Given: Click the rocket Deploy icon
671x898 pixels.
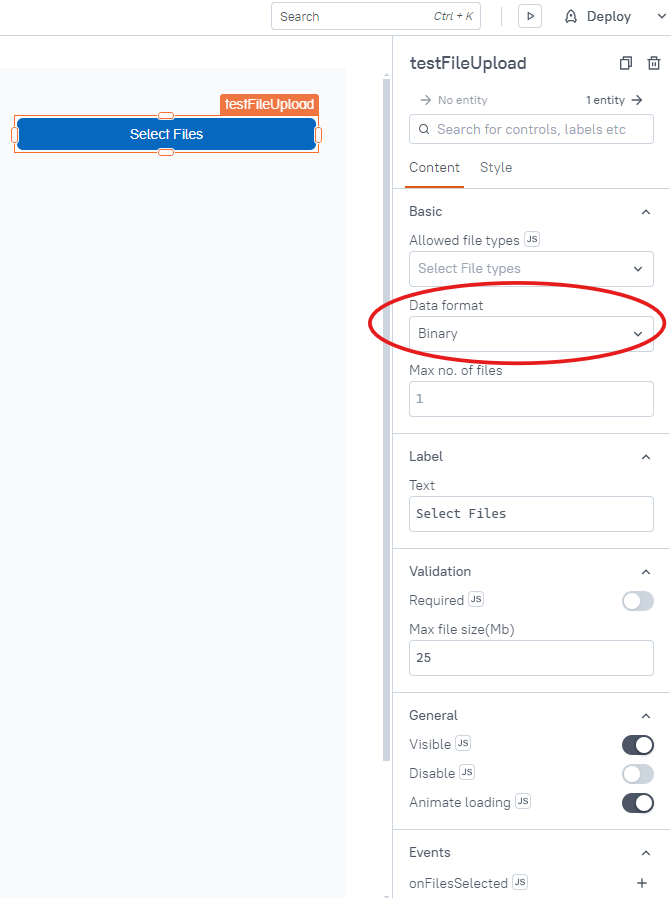Looking at the screenshot, I should click(570, 16).
